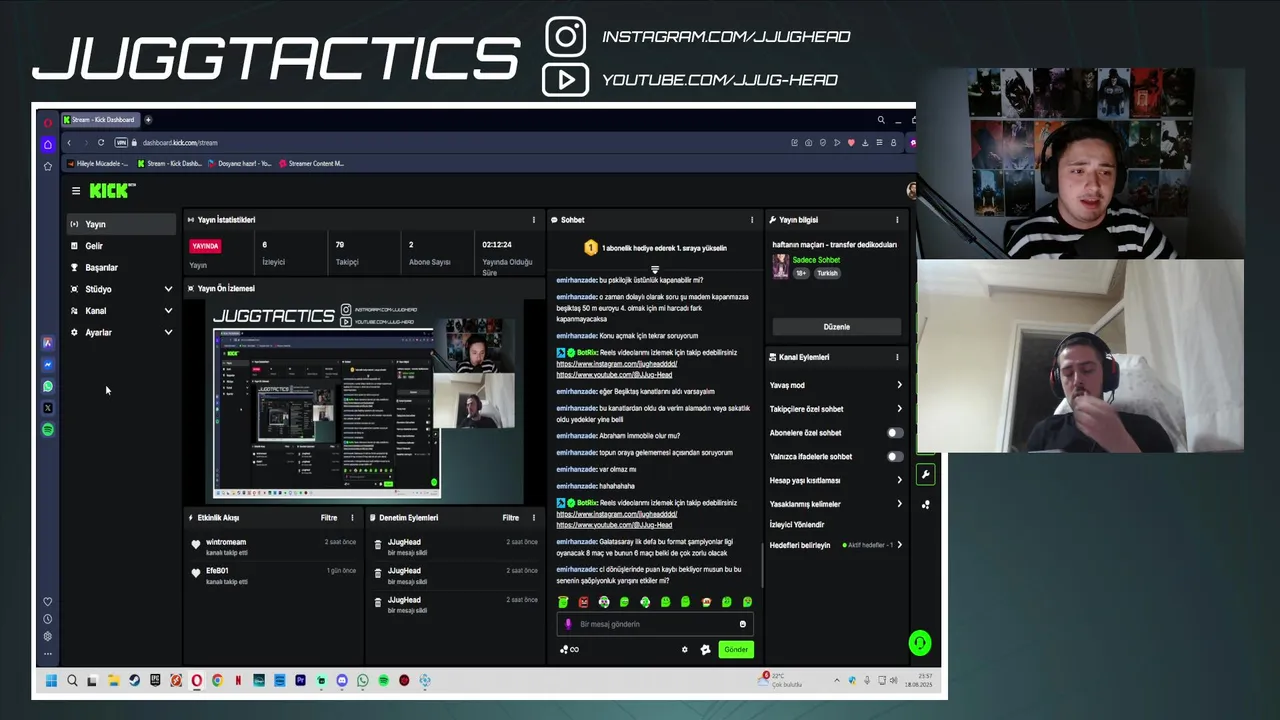
Task: Click the green Gönder button
Action: point(736,649)
